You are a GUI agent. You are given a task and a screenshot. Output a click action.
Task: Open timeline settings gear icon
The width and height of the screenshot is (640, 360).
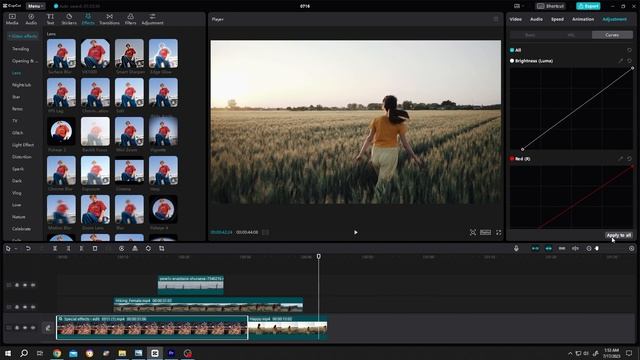pyautogui.click(x=631, y=248)
